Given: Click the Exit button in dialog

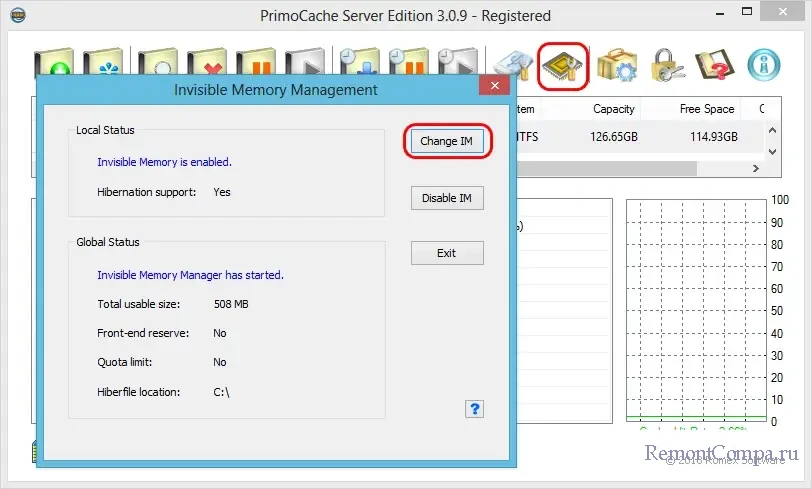Looking at the screenshot, I should (x=446, y=253).
